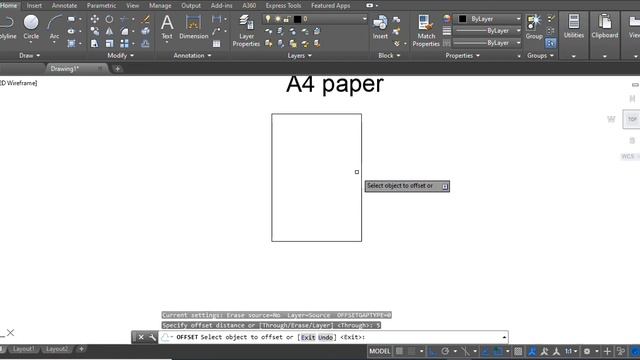Choose the Polyline tool
The width and height of the screenshot is (640, 360).
pyautogui.click(x=7, y=27)
